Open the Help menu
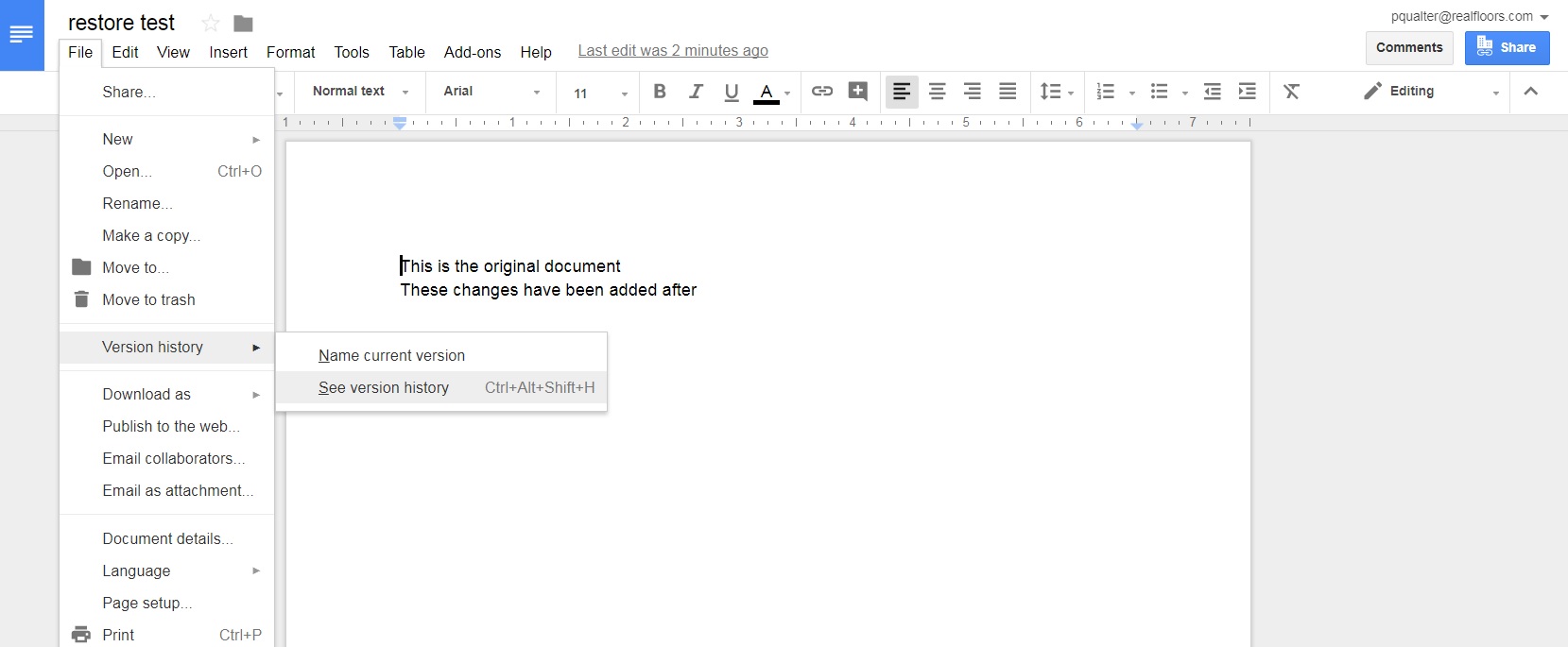The image size is (1568, 647). tap(536, 52)
